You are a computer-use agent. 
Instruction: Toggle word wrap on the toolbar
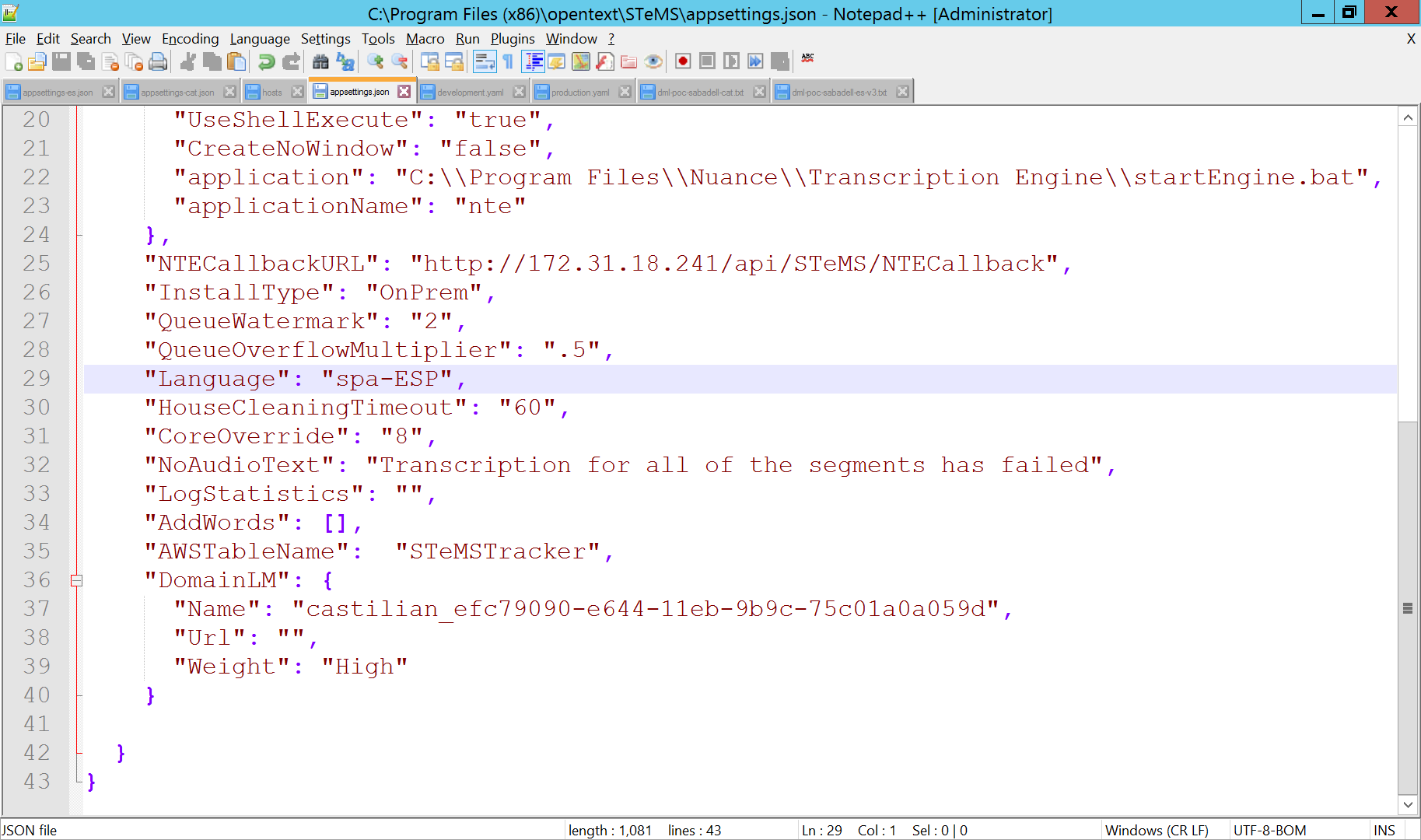pyautogui.click(x=485, y=61)
